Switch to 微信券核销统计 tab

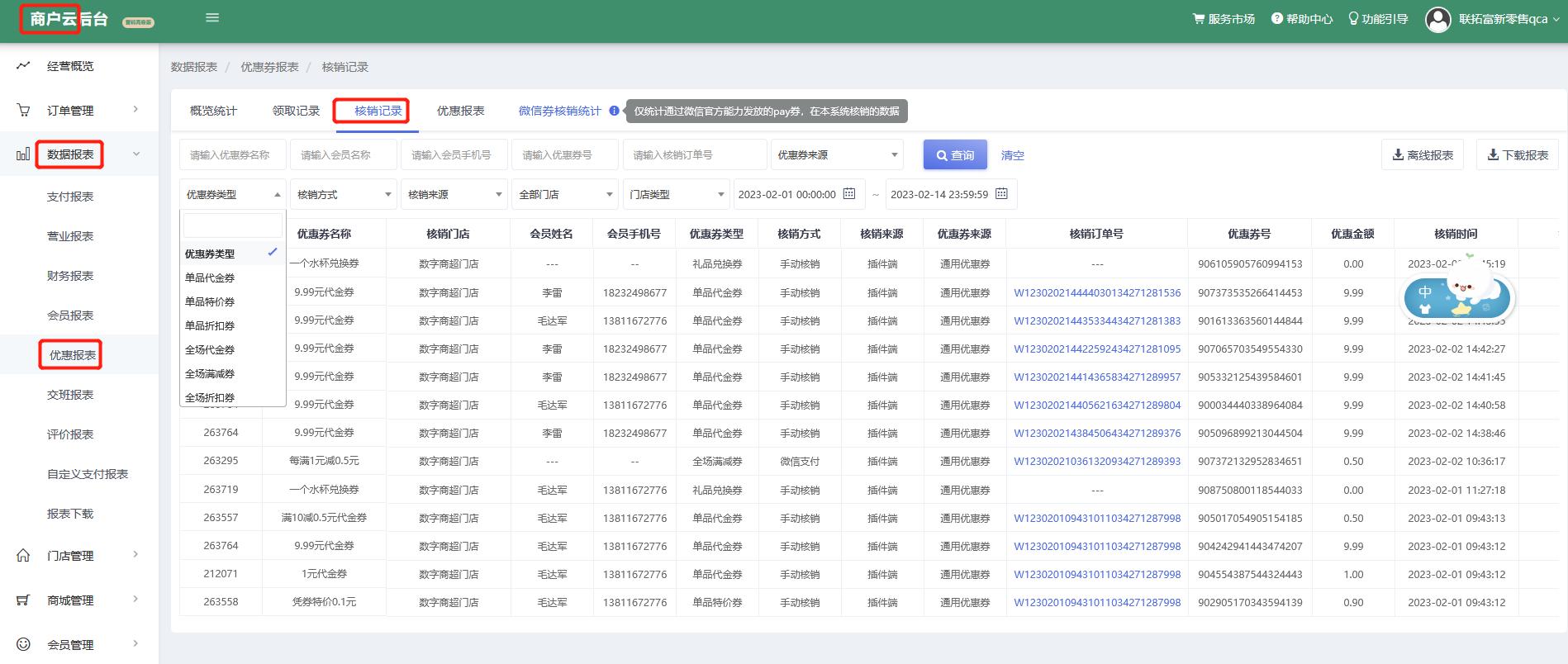(559, 111)
